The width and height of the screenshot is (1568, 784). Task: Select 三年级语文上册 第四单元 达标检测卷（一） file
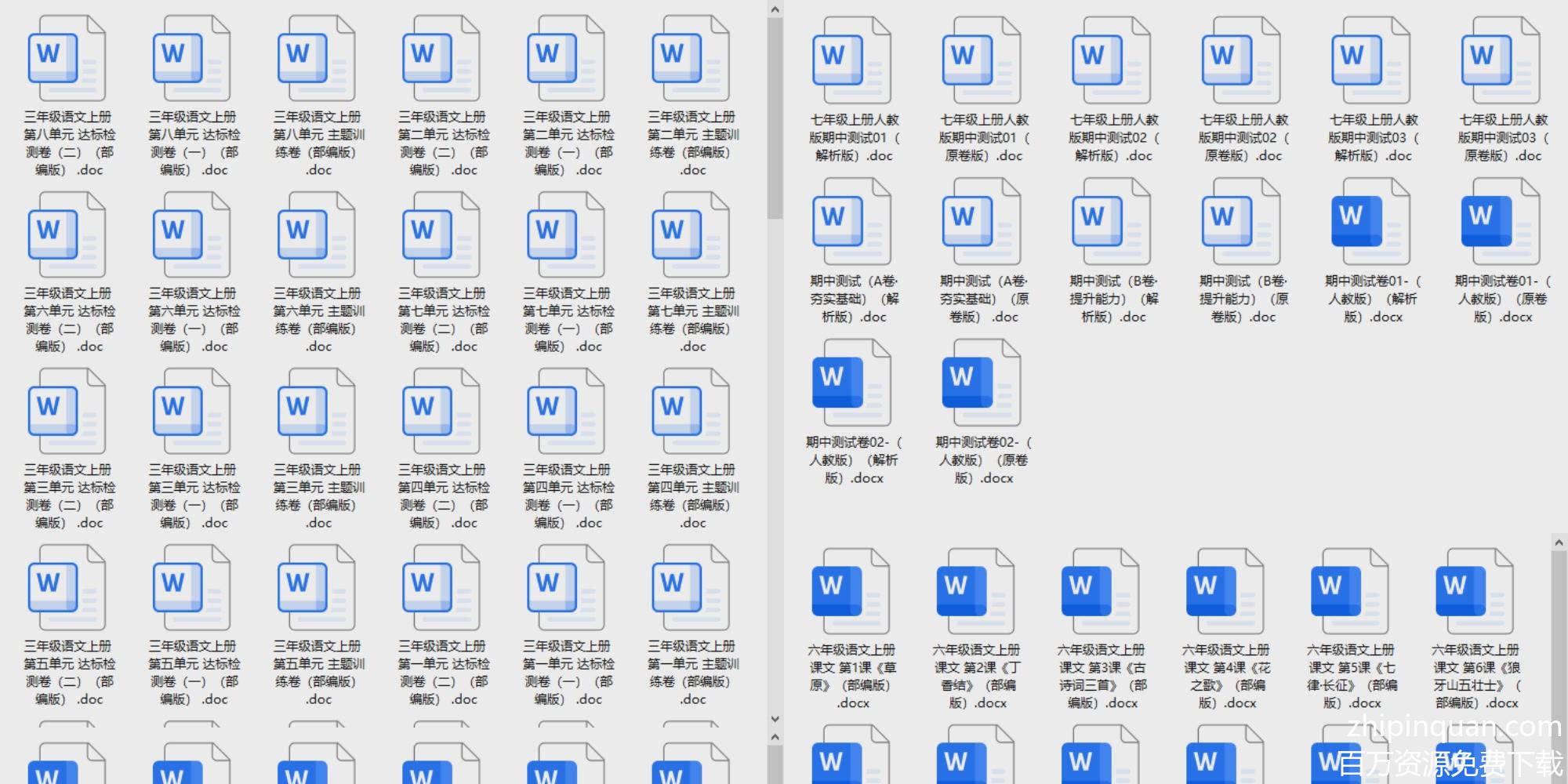(x=566, y=412)
